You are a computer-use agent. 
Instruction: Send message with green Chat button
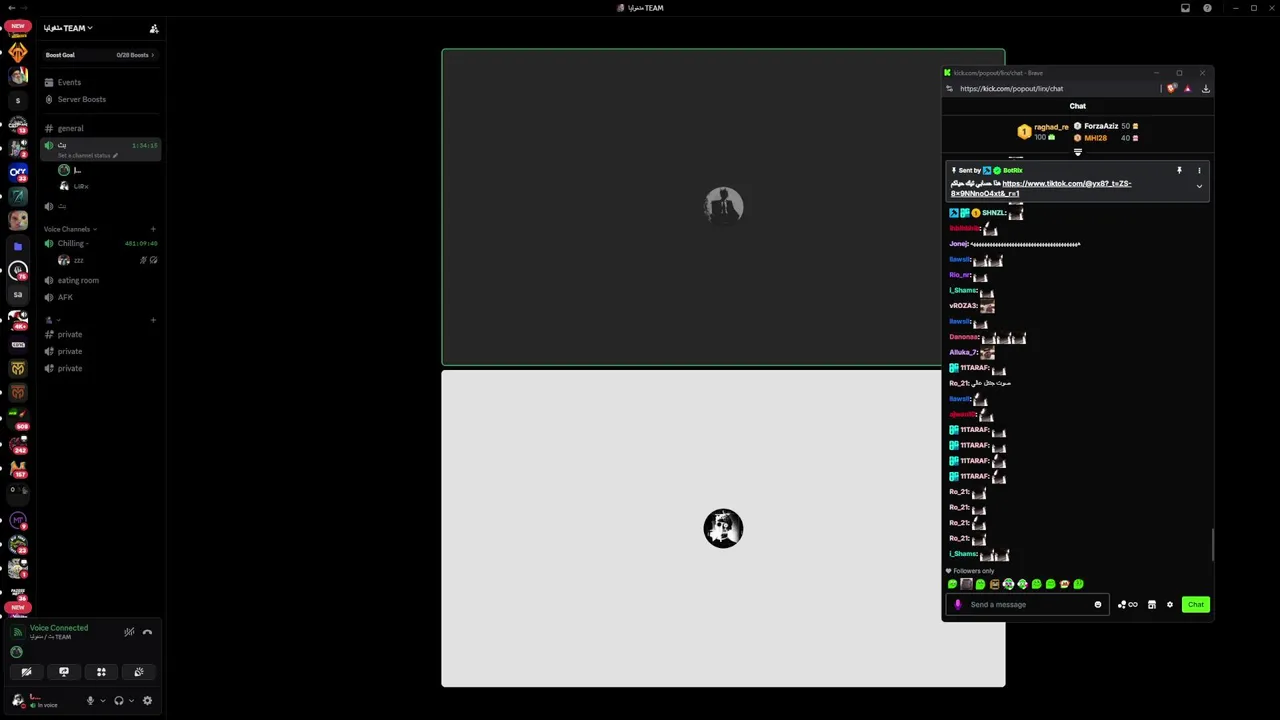tap(1196, 604)
